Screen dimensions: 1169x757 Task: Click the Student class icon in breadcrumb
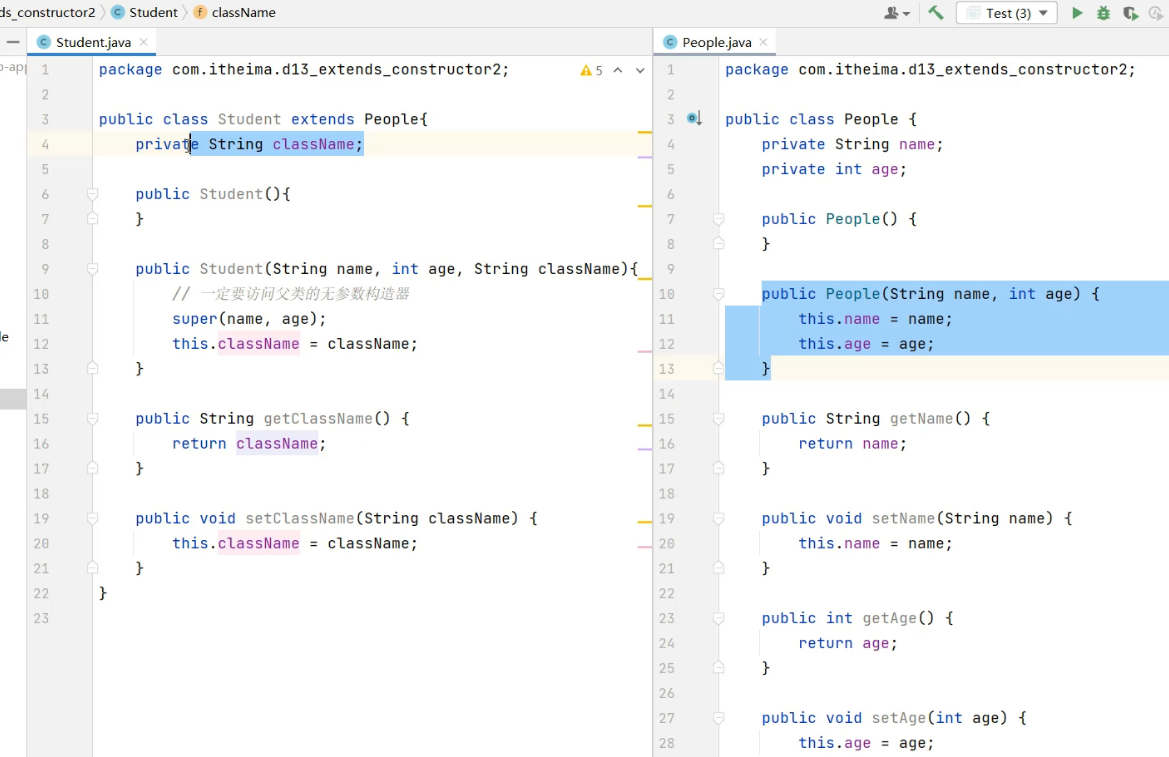118,13
